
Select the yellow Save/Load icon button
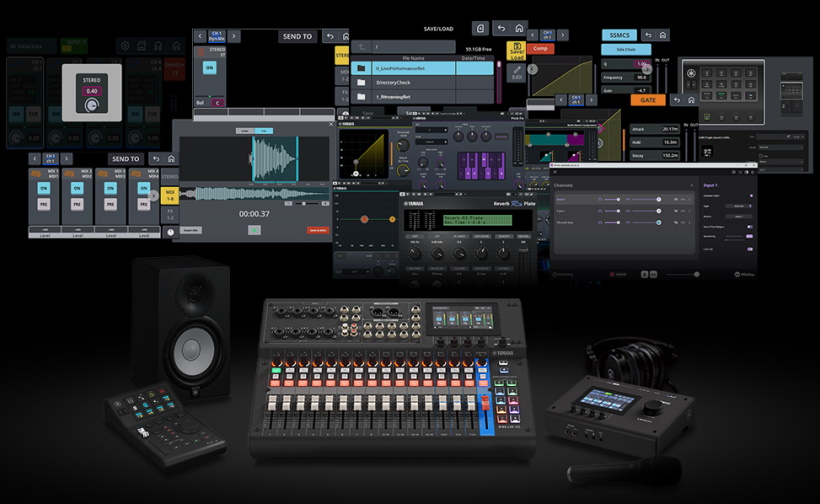click(x=517, y=51)
